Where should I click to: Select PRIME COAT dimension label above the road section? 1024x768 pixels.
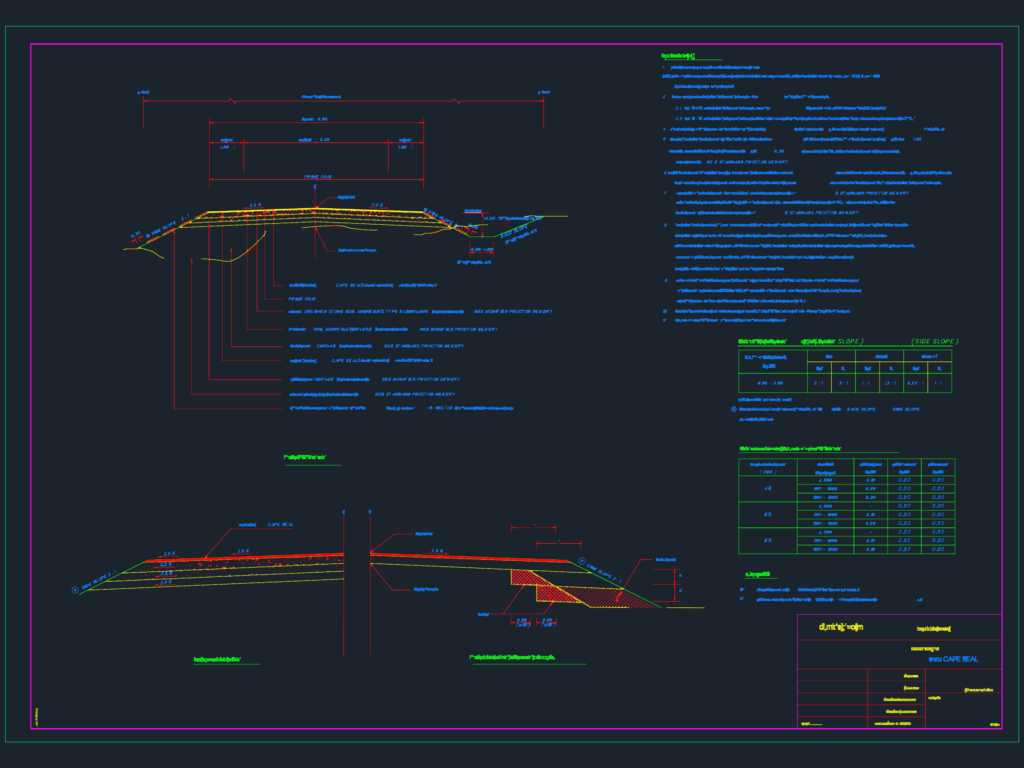tap(318, 177)
